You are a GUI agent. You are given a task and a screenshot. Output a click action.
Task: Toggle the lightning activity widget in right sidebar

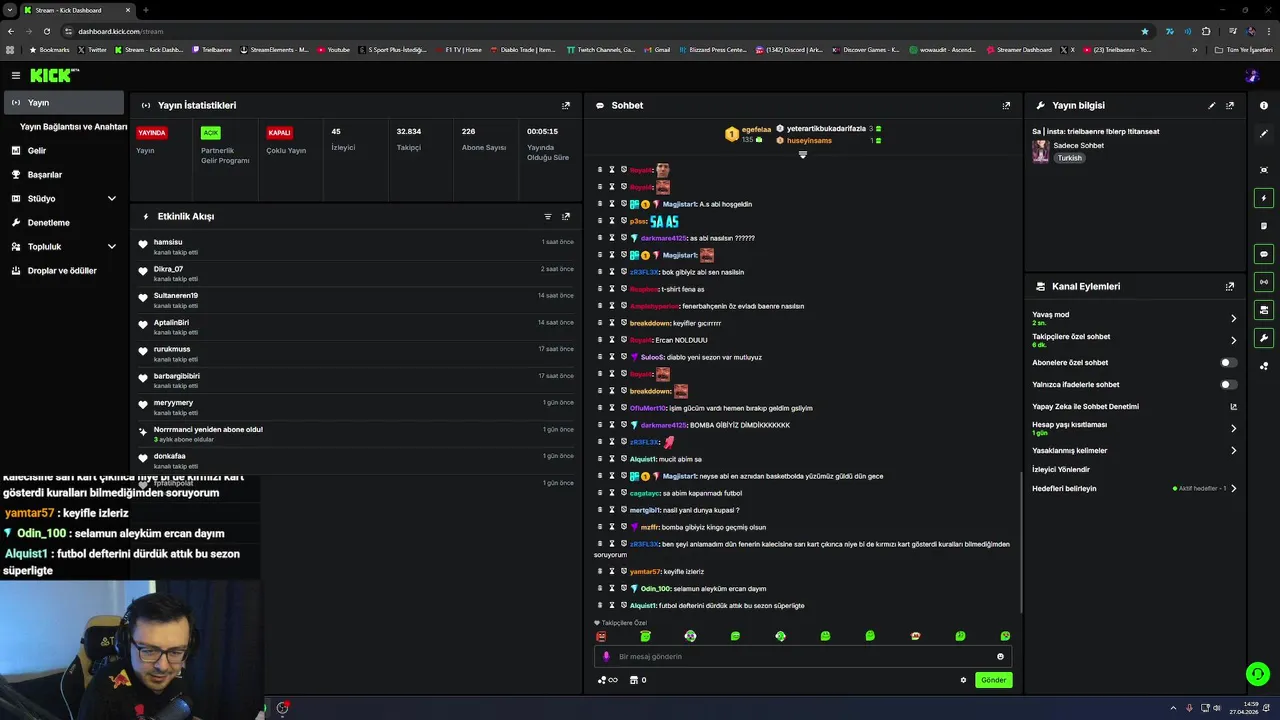point(1264,198)
